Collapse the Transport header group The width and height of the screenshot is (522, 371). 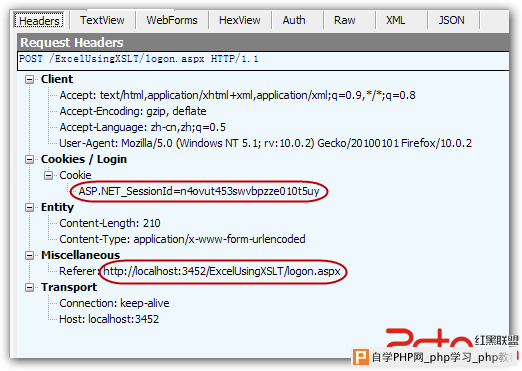pyautogui.click(x=30, y=287)
